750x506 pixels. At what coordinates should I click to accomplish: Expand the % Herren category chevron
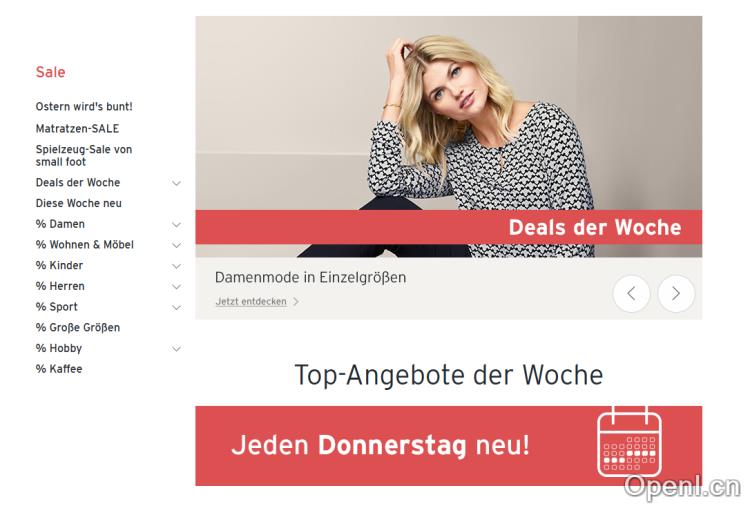click(176, 286)
